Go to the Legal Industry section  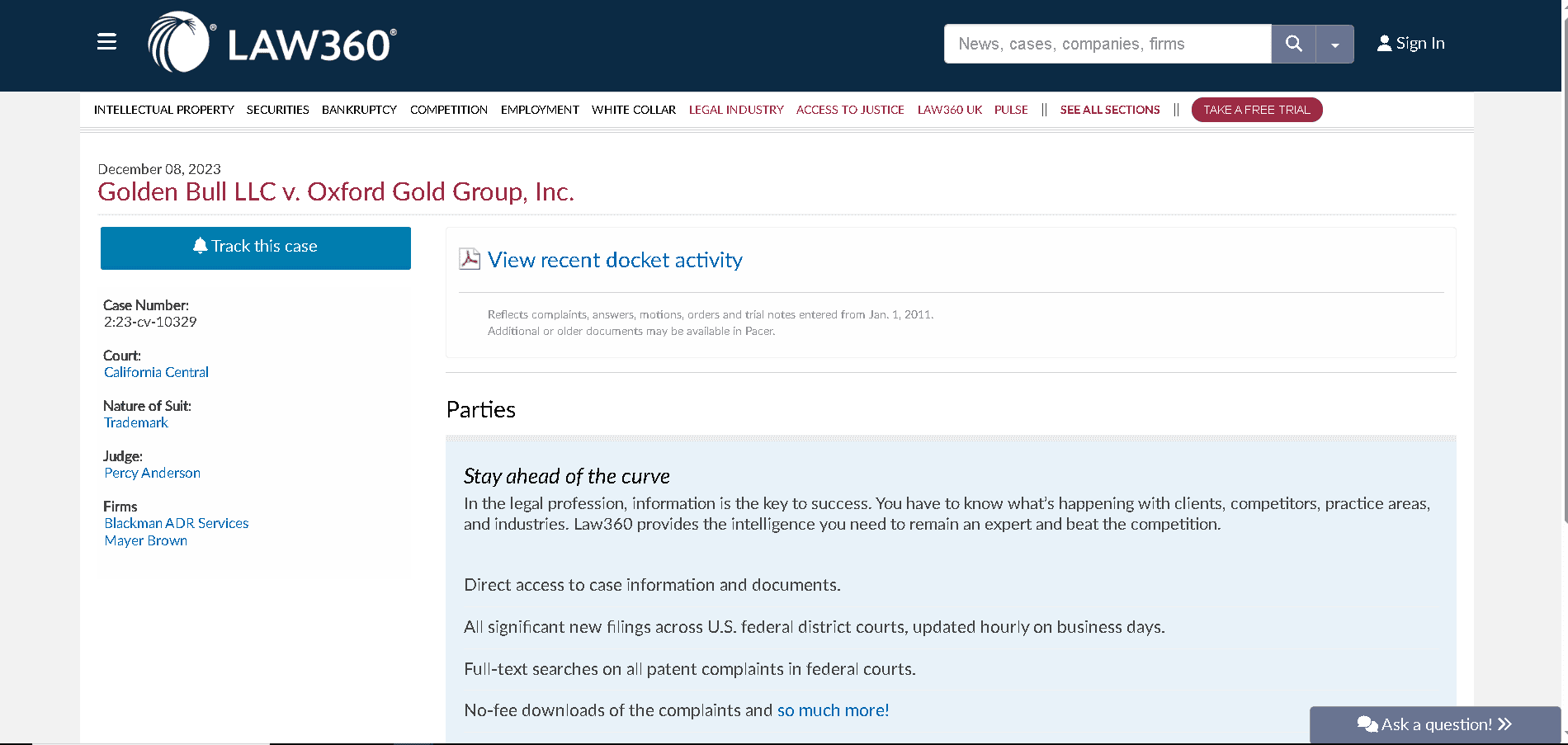pyautogui.click(x=736, y=110)
